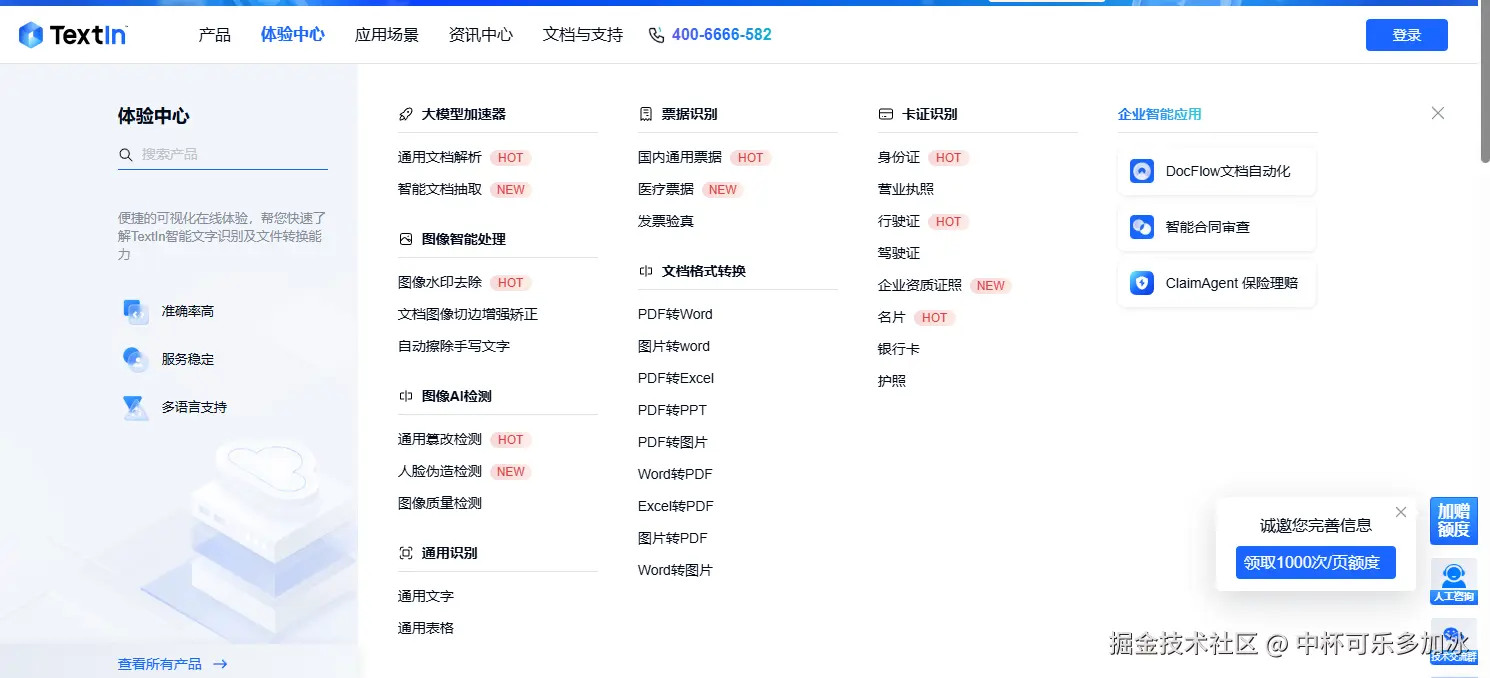The image size is (1490, 678).
Task: Click the 查看所有产品 link
Action: tap(160, 664)
